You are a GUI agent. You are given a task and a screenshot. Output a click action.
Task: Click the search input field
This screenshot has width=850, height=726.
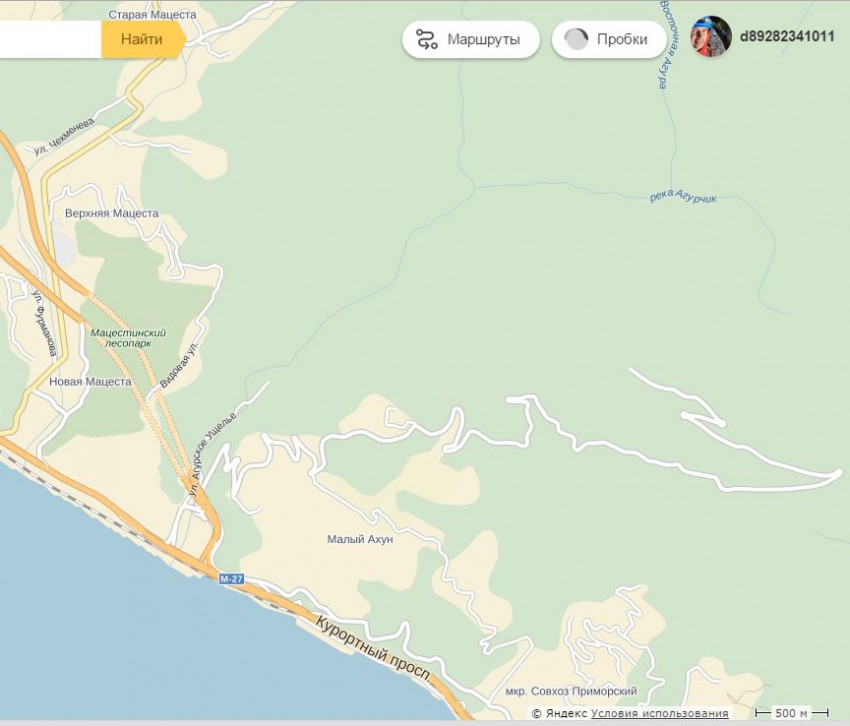(x=50, y=40)
